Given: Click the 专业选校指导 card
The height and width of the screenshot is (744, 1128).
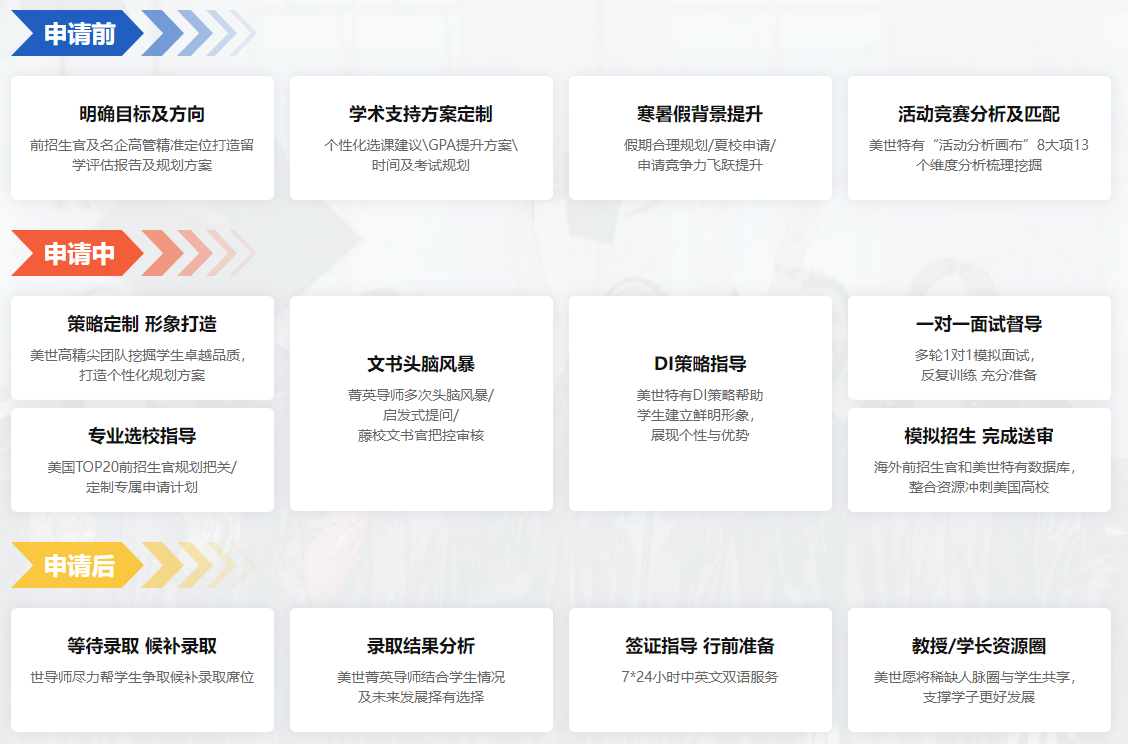Looking at the screenshot, I should tap(142, 460).
